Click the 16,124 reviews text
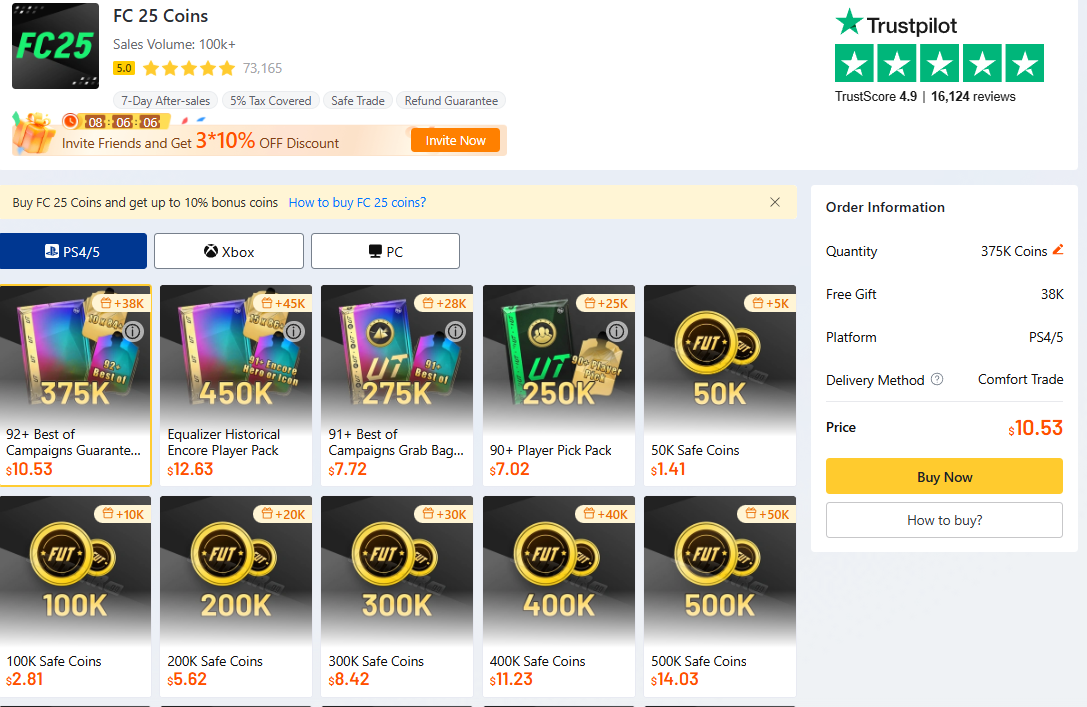This screenshot has height=707, width=1087. pos(973,96)
